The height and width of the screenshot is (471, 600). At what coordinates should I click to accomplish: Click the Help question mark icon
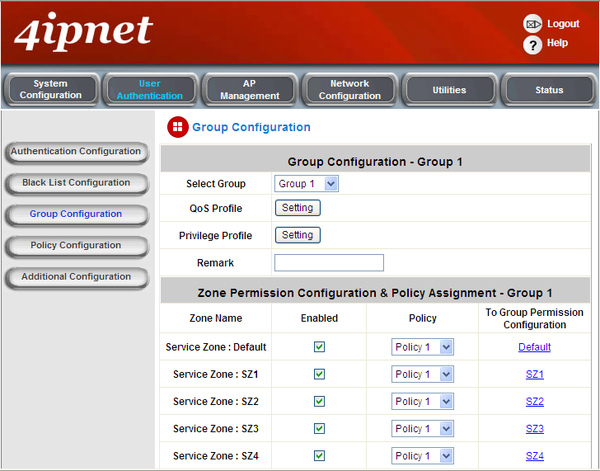[532, 45]
